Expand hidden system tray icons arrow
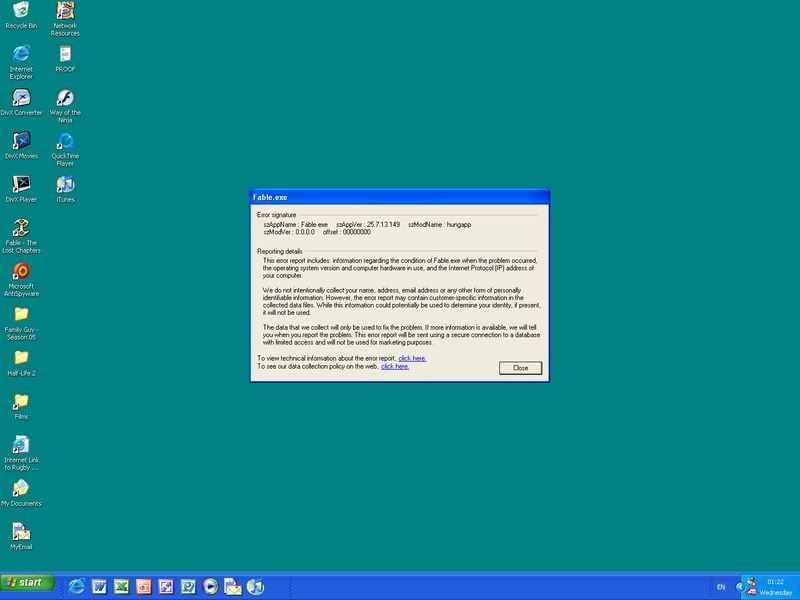 click(x=739, y=587)
